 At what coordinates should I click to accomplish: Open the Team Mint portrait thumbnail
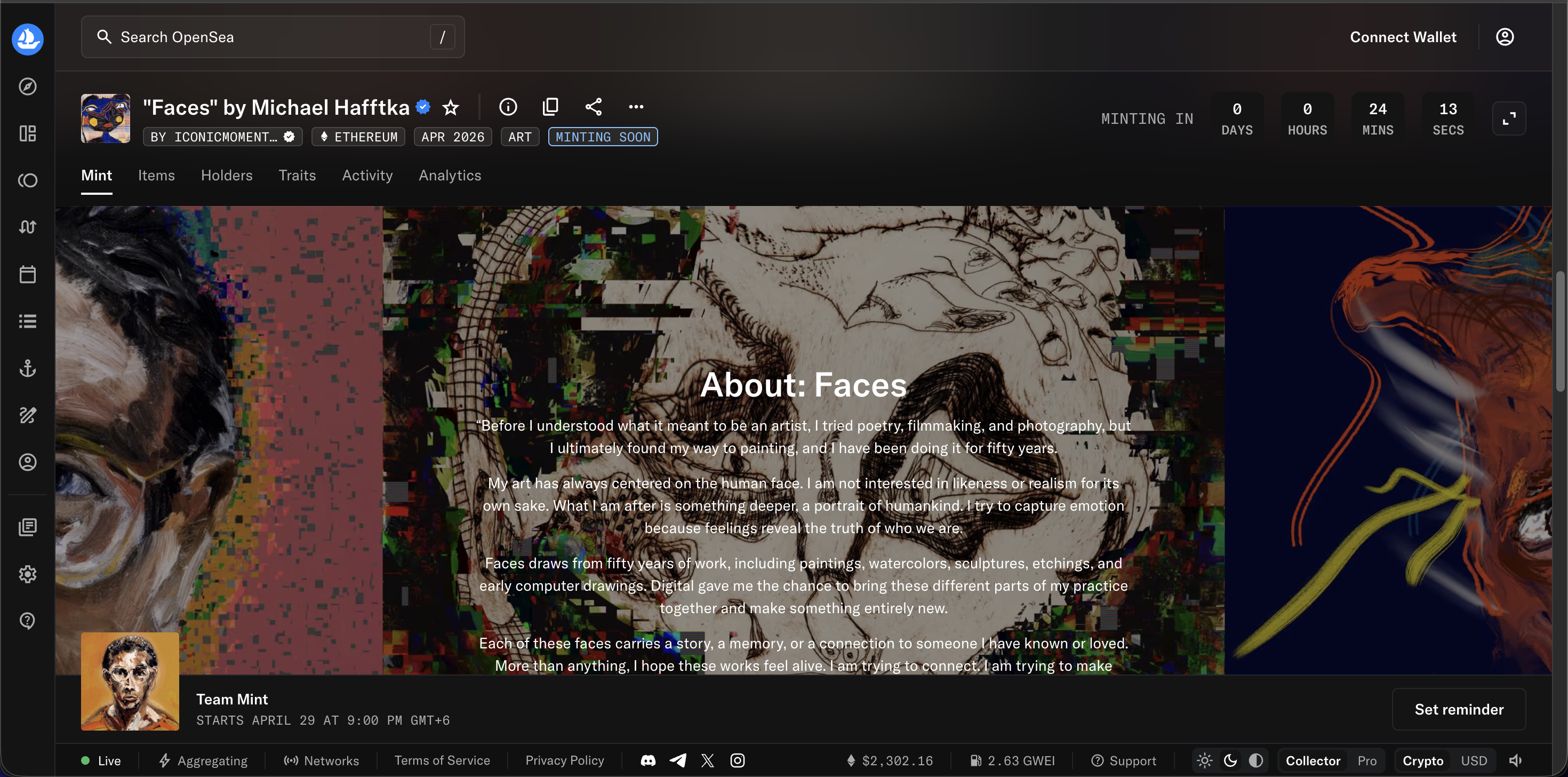click(130, 681)
